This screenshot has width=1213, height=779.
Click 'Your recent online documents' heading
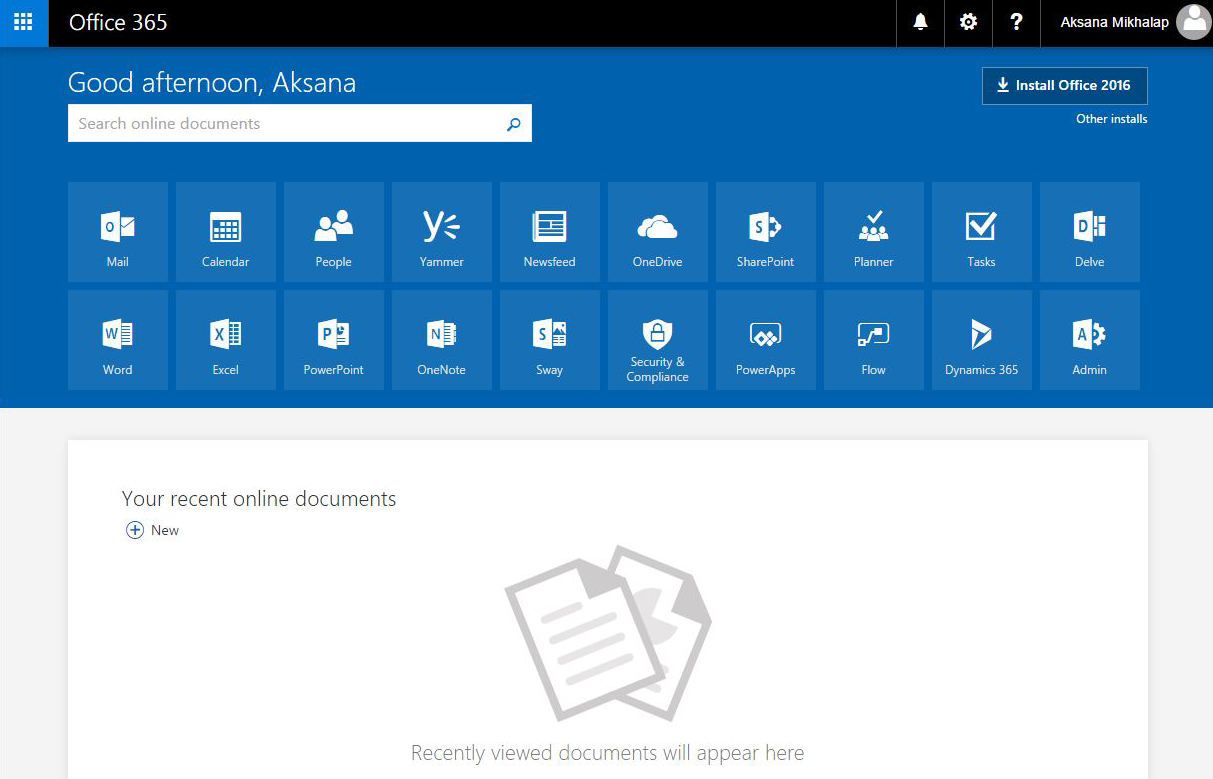[x=259, y=499]
